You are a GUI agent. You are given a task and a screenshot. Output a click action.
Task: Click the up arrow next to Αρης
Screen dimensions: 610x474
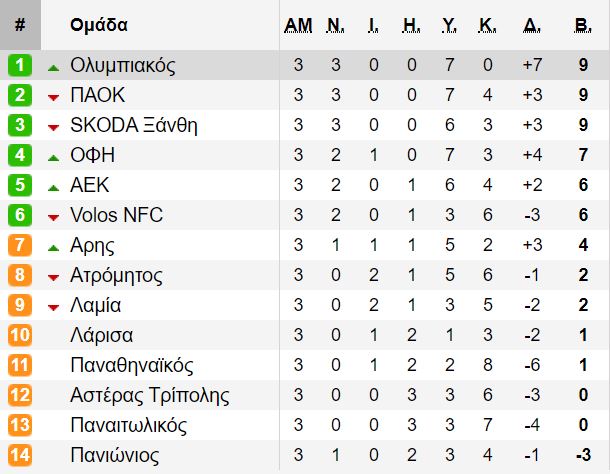(54, 247)
